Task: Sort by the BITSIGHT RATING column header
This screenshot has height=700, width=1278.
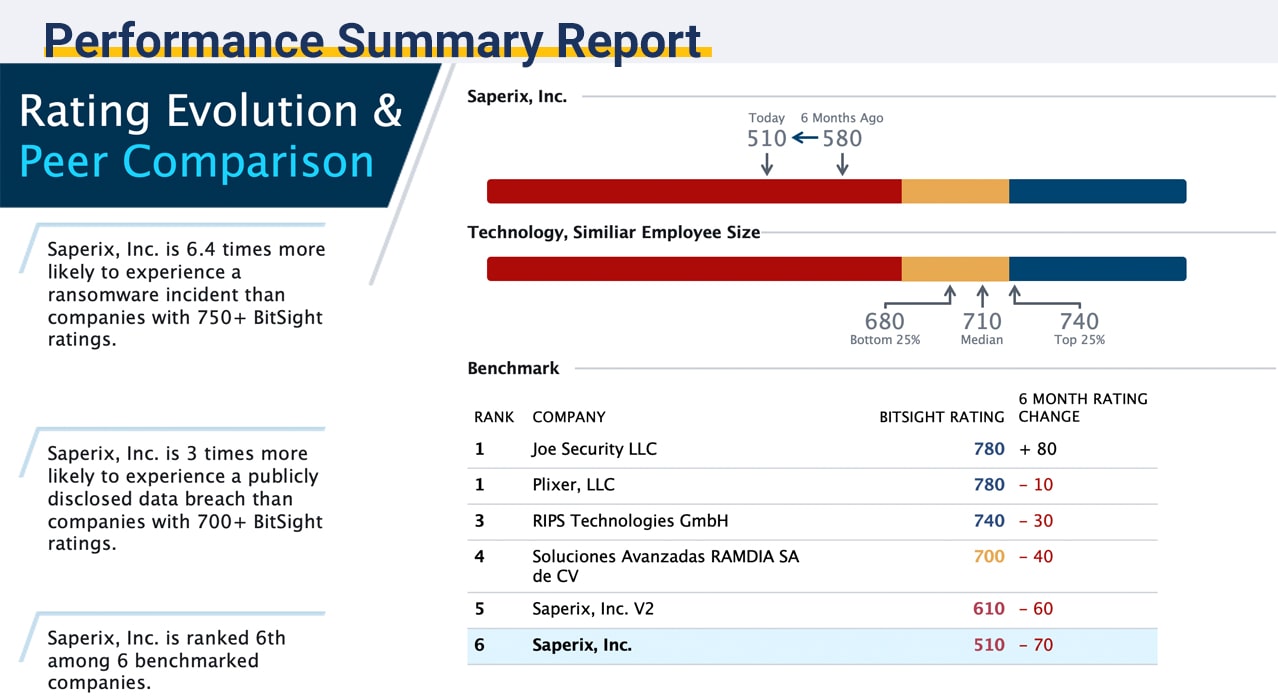Action: [941, 417]
